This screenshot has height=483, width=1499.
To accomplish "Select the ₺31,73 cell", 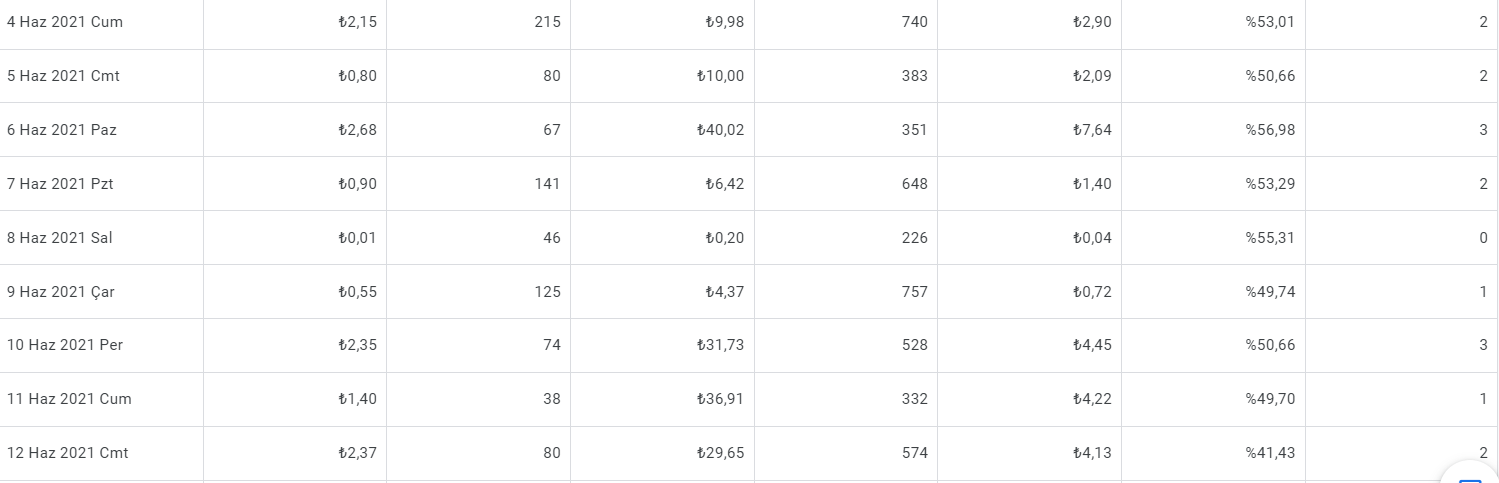I will point(662,345).
